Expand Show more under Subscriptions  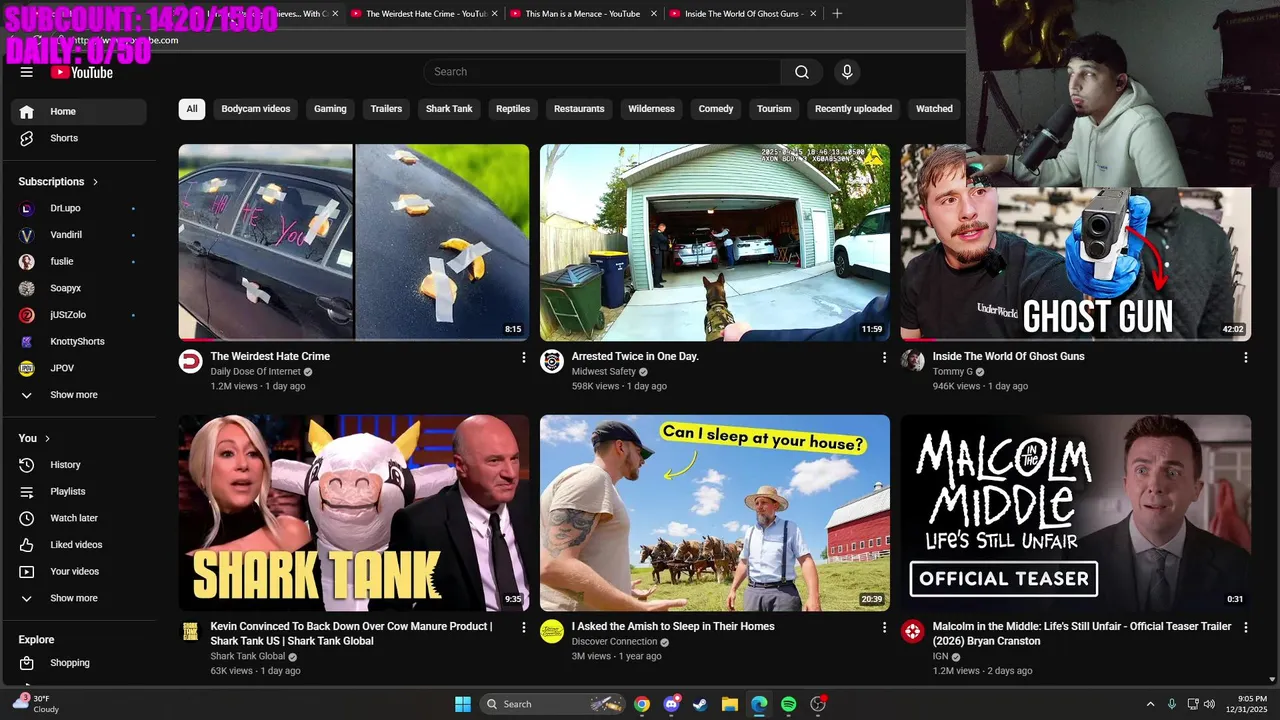pos(79,395)
